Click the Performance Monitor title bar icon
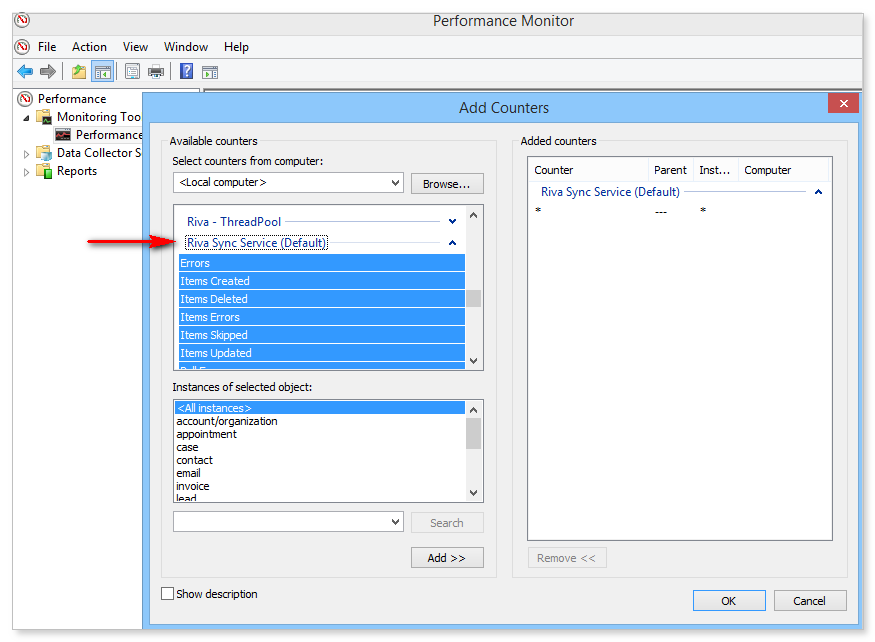The width and height of the screenshot is (875, 642). point(22,20)
